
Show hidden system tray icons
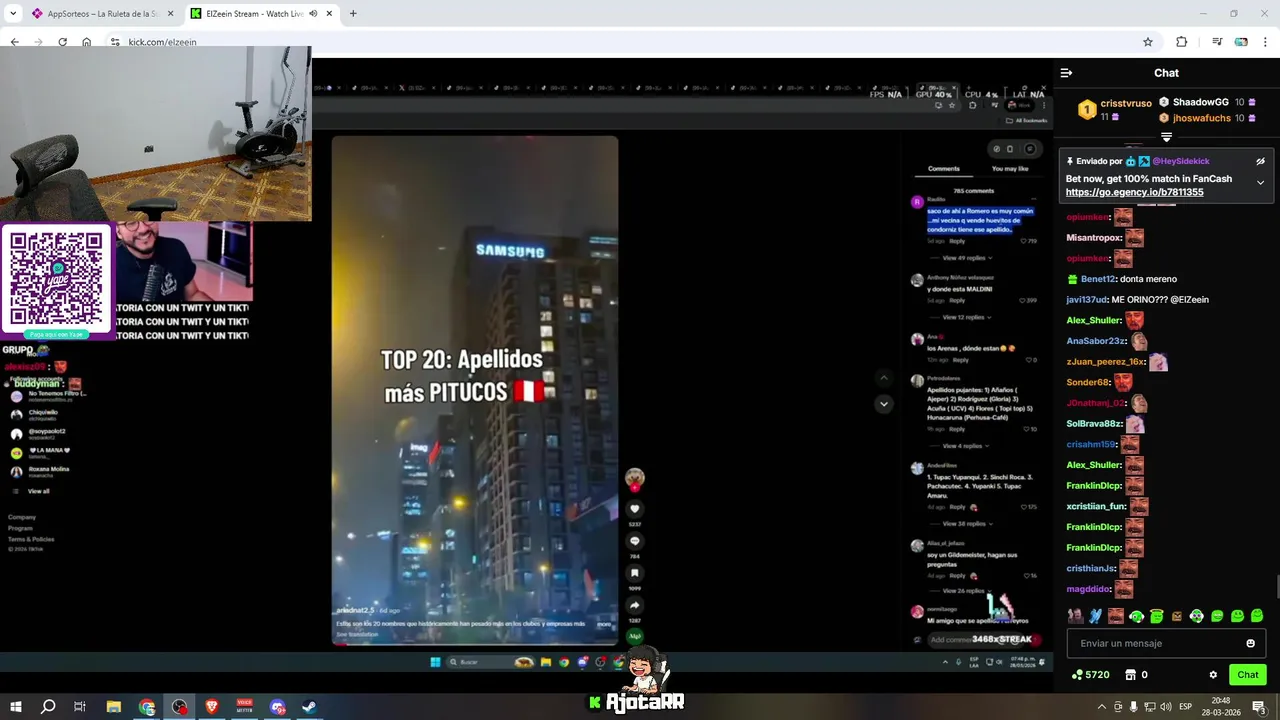(x=1102, y=707)
